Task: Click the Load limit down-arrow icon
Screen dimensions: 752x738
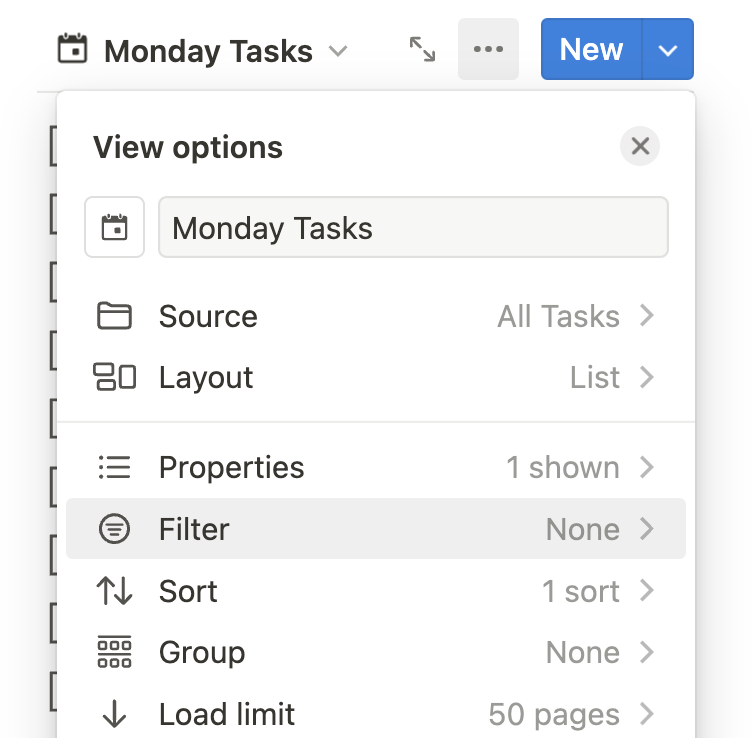Action: click(x=114, y=714)
